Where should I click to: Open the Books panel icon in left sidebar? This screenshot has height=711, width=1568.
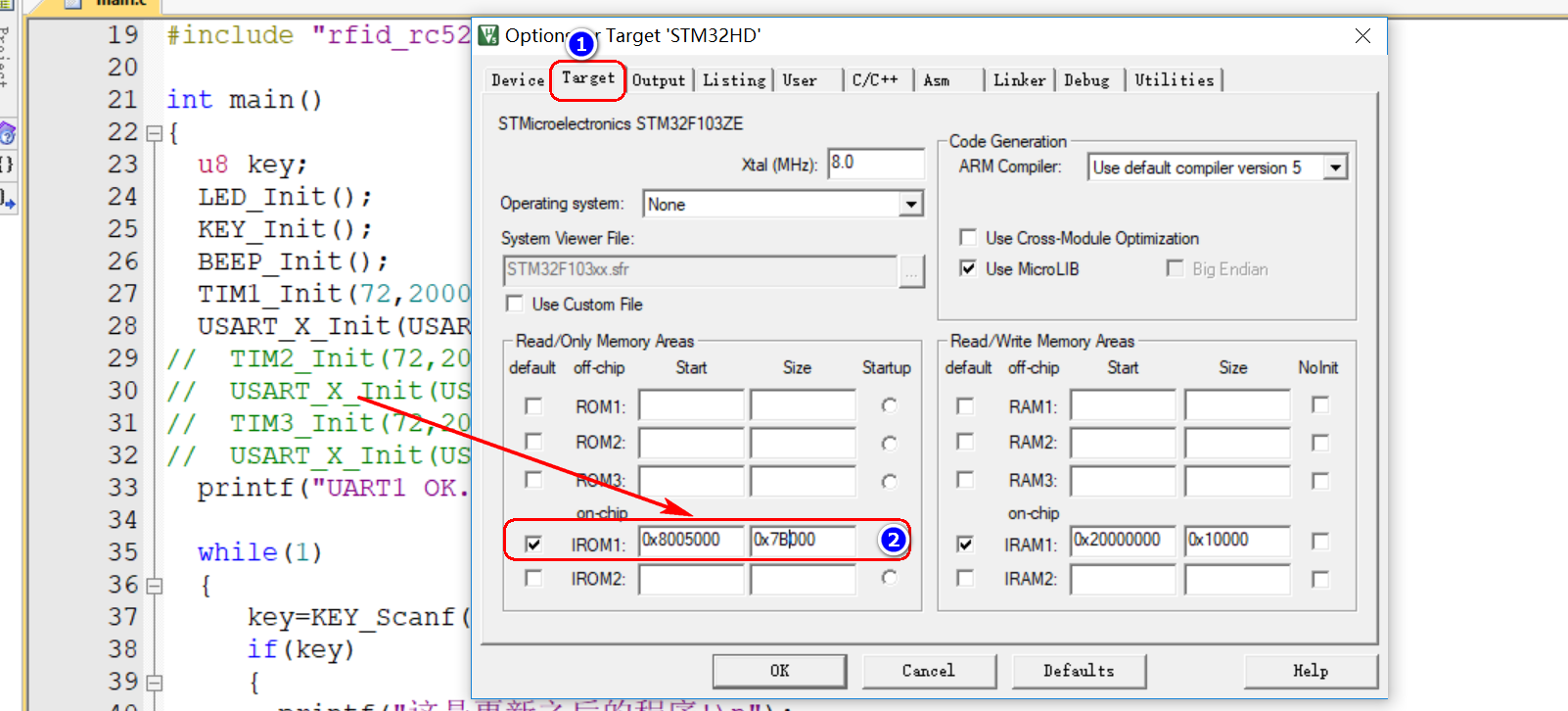coord(7,133)
